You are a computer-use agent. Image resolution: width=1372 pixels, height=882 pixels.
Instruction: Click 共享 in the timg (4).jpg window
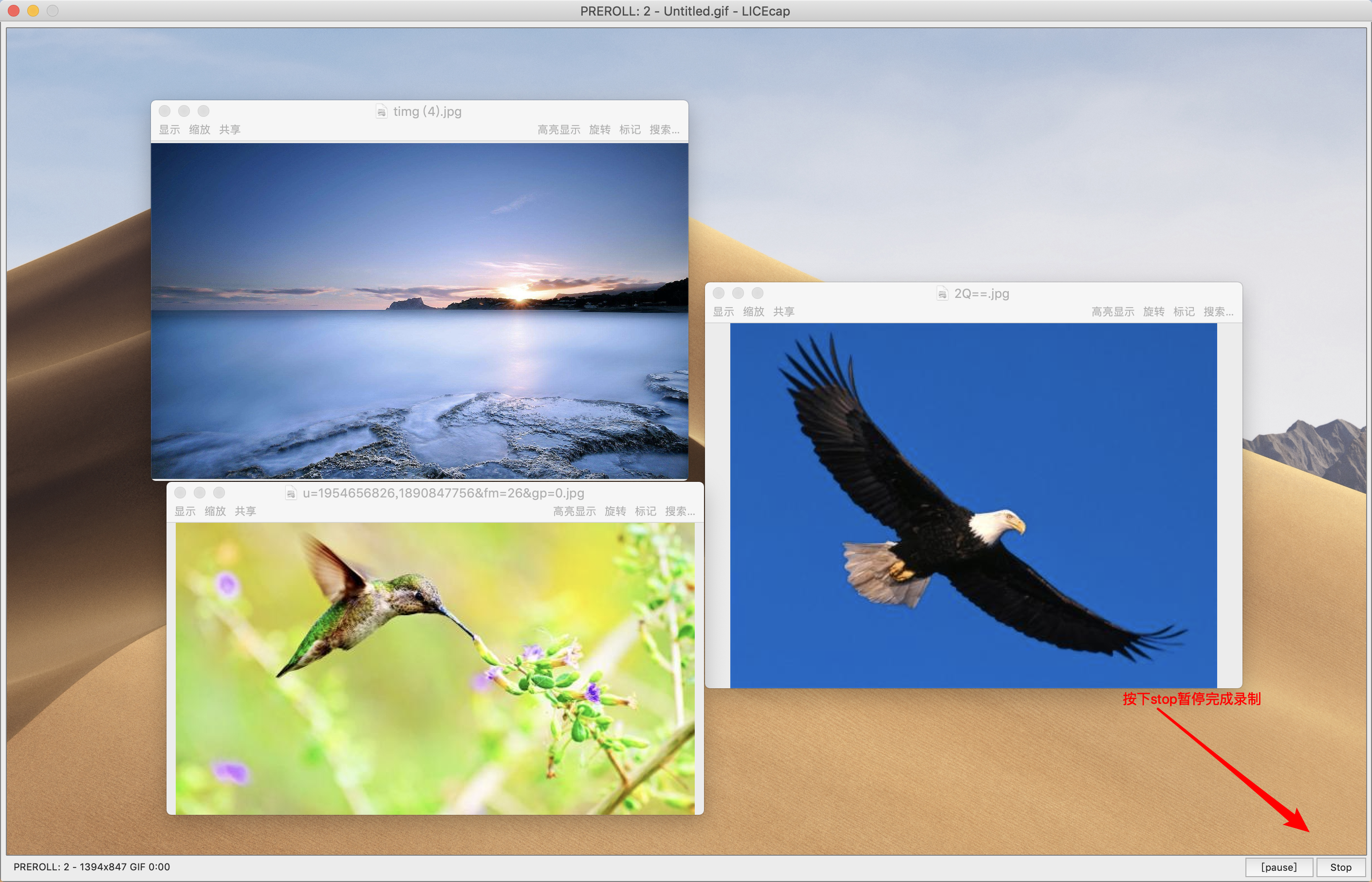pyautogui.click(x=230, y=129)
